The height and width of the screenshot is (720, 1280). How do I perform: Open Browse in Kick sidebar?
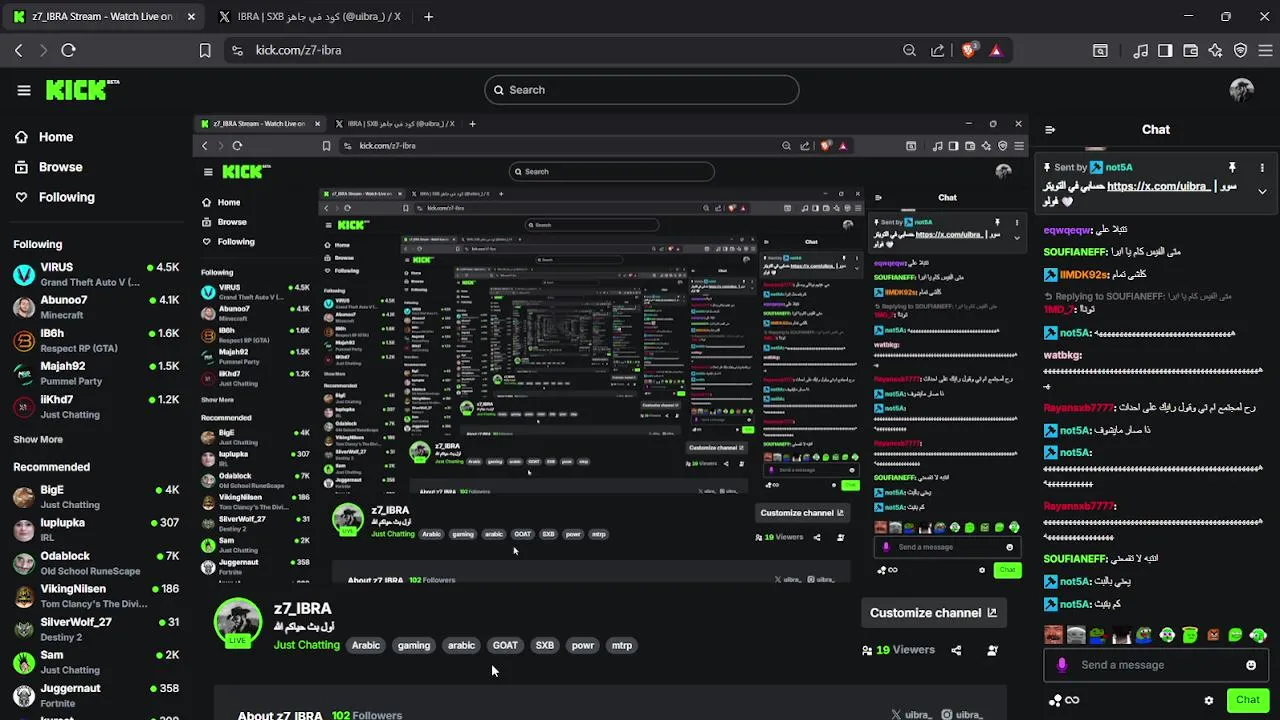tap(48, 167)
